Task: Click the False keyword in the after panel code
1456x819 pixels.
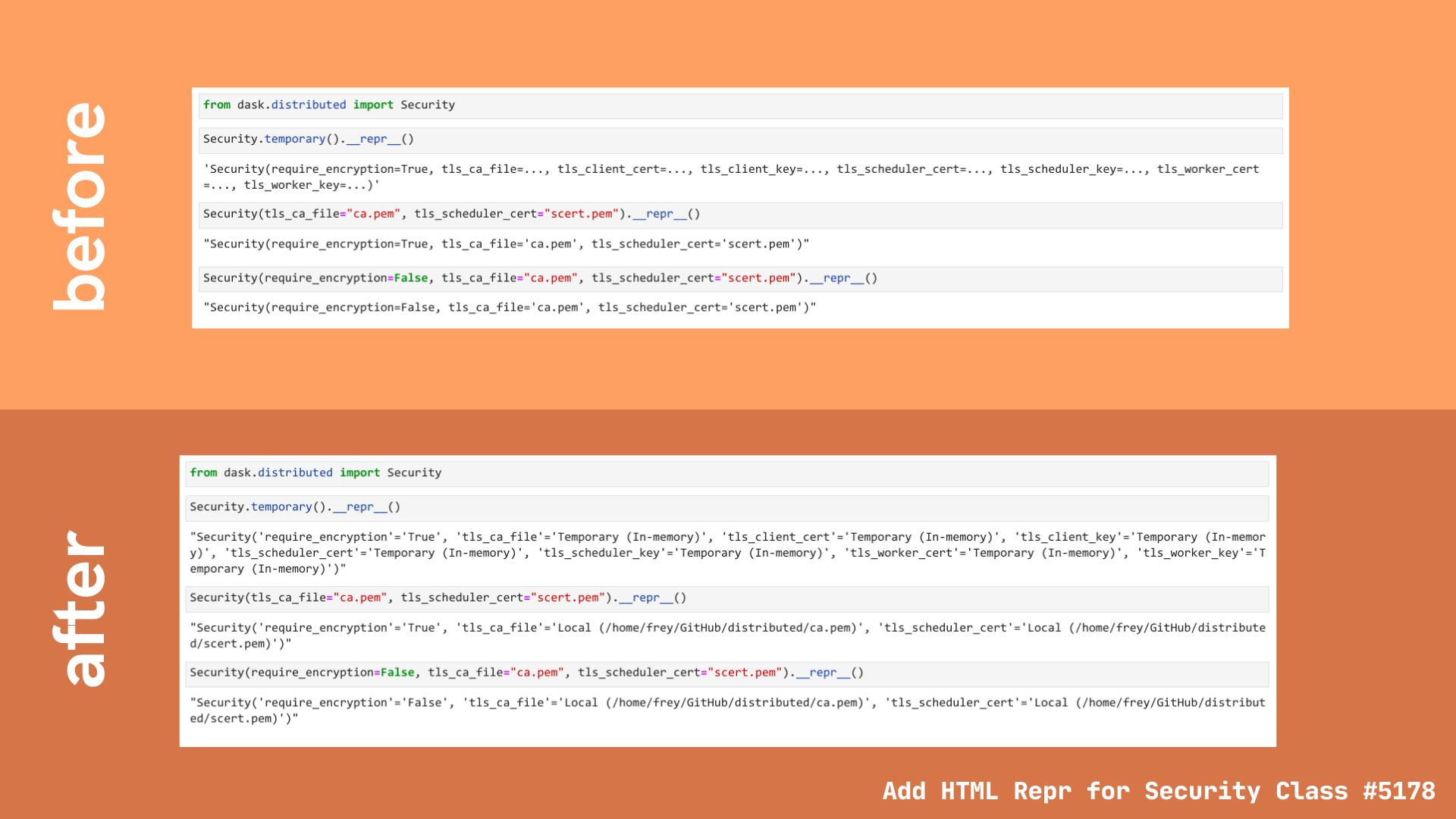Action: 397,672
